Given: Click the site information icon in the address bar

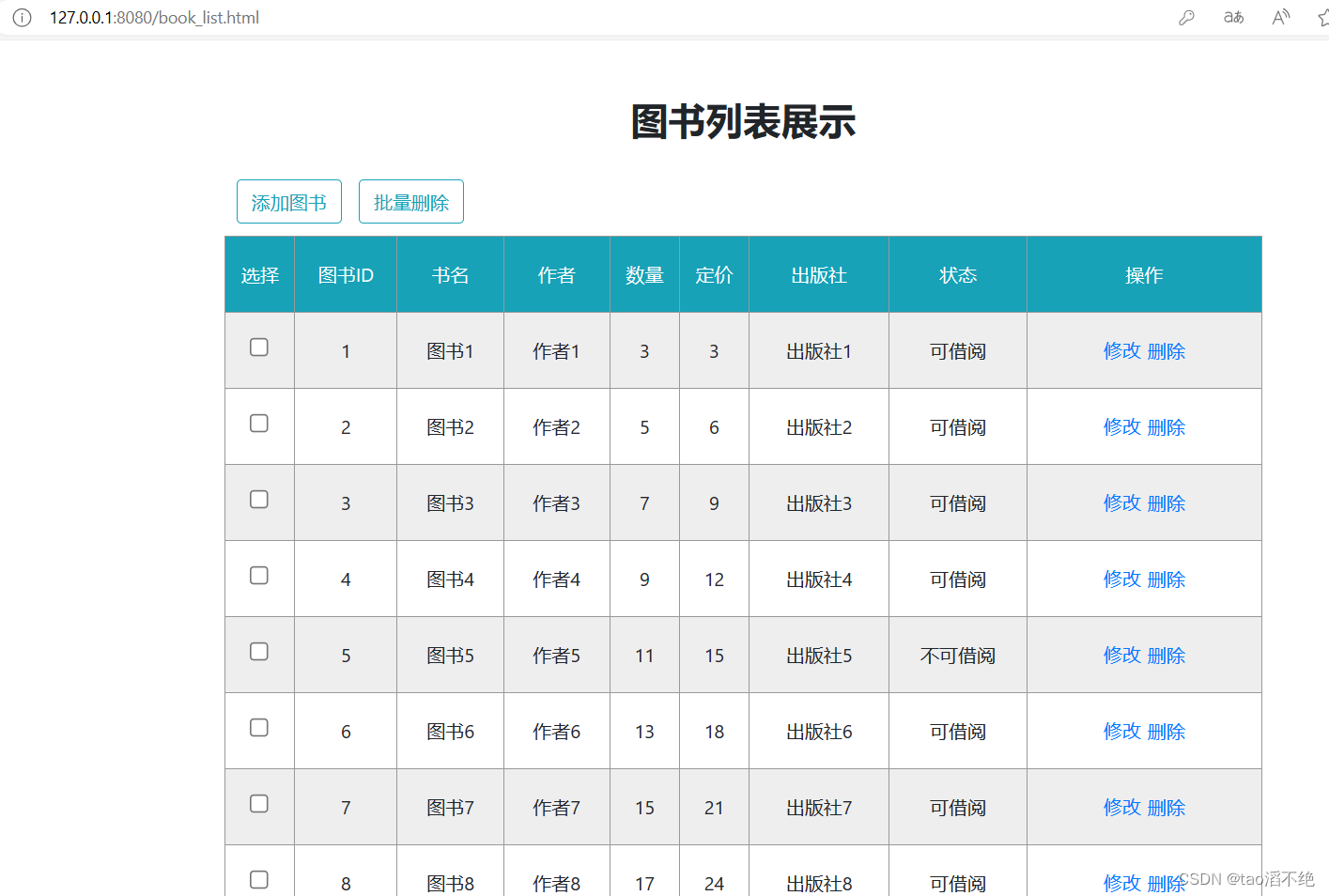Looking at the screenshot, I should (x=22, y=17).
